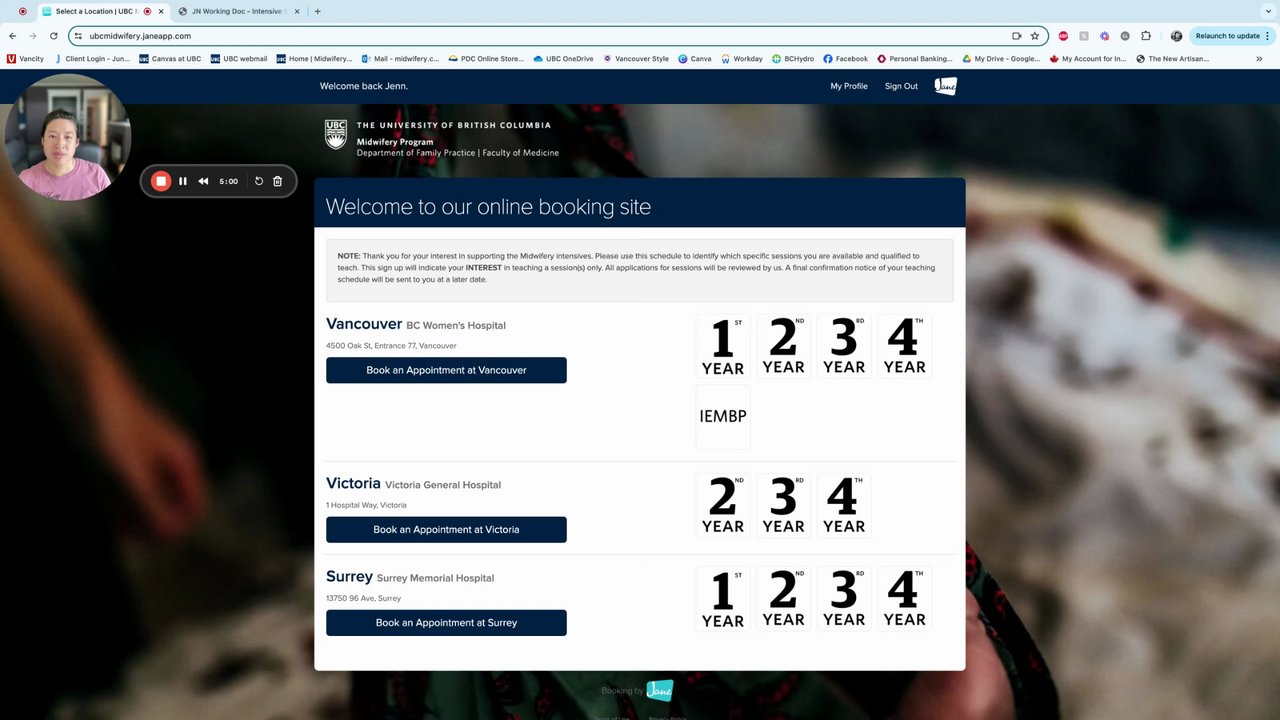The image size is (1280, 720).
Task: Open the Extensions puzzle piece menu
Action: (1146, 36)
